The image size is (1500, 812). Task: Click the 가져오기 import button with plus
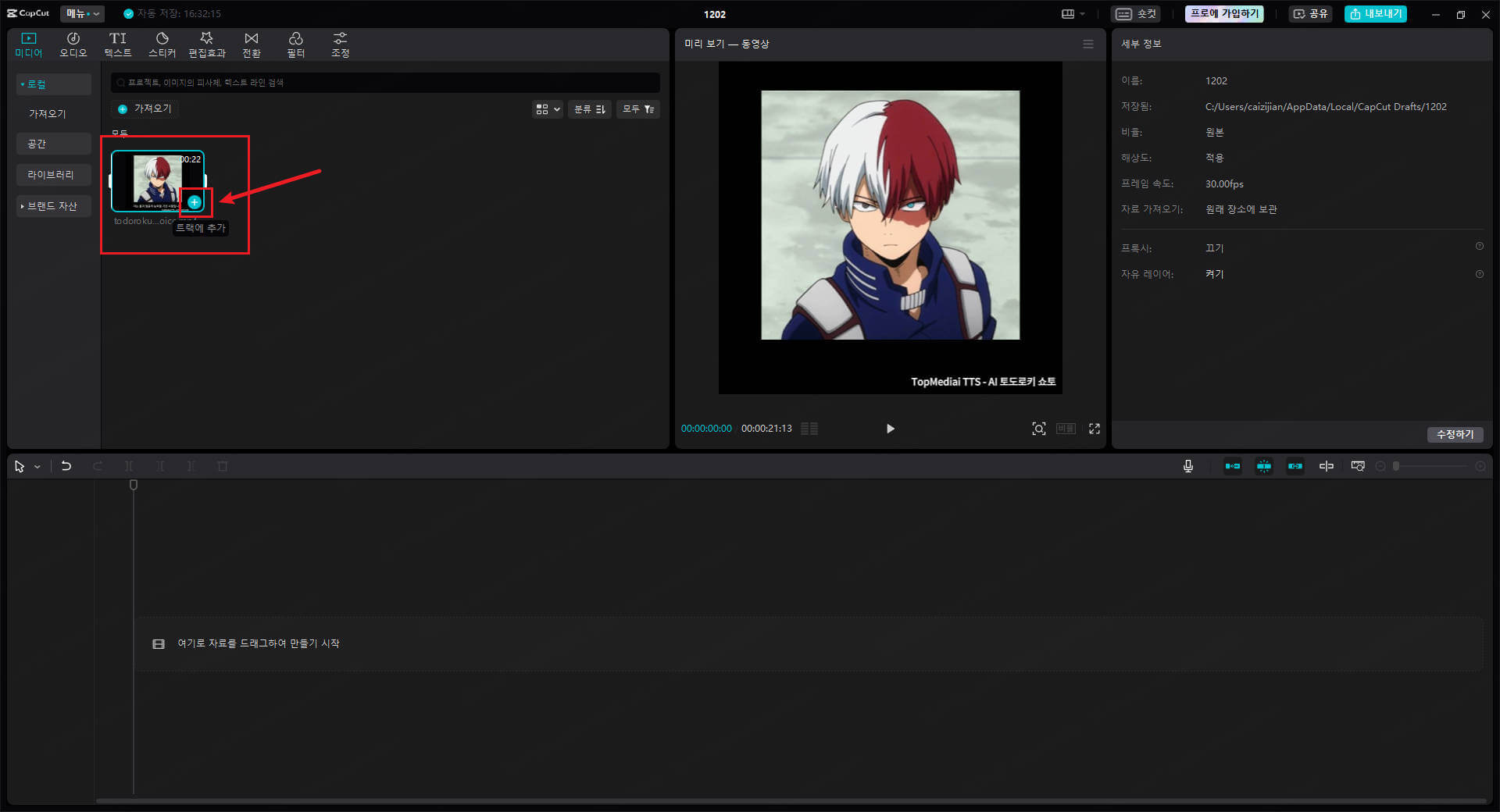coord(145,109)
